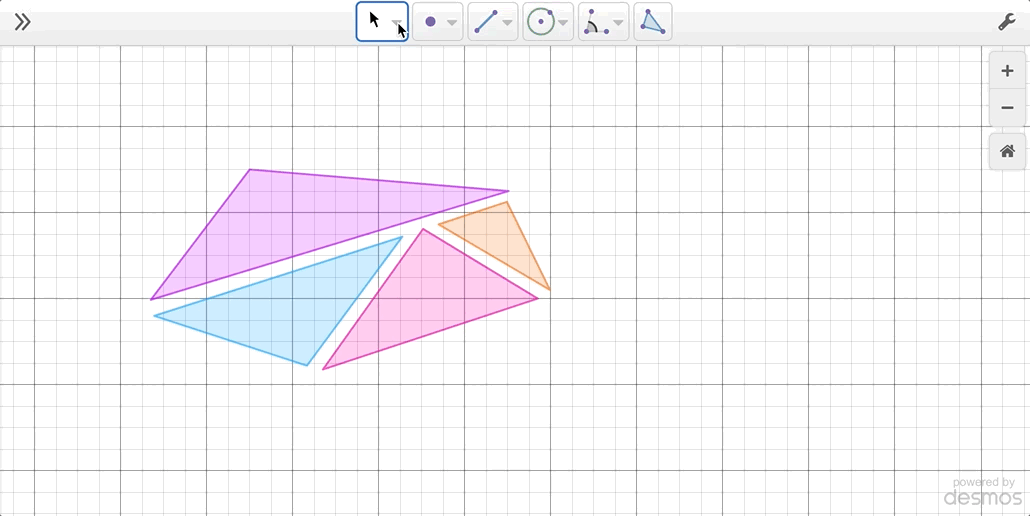This screenshot has width=1030, height=516.
Task: Zoom out with the minus button
Action: coord(1007,108)
